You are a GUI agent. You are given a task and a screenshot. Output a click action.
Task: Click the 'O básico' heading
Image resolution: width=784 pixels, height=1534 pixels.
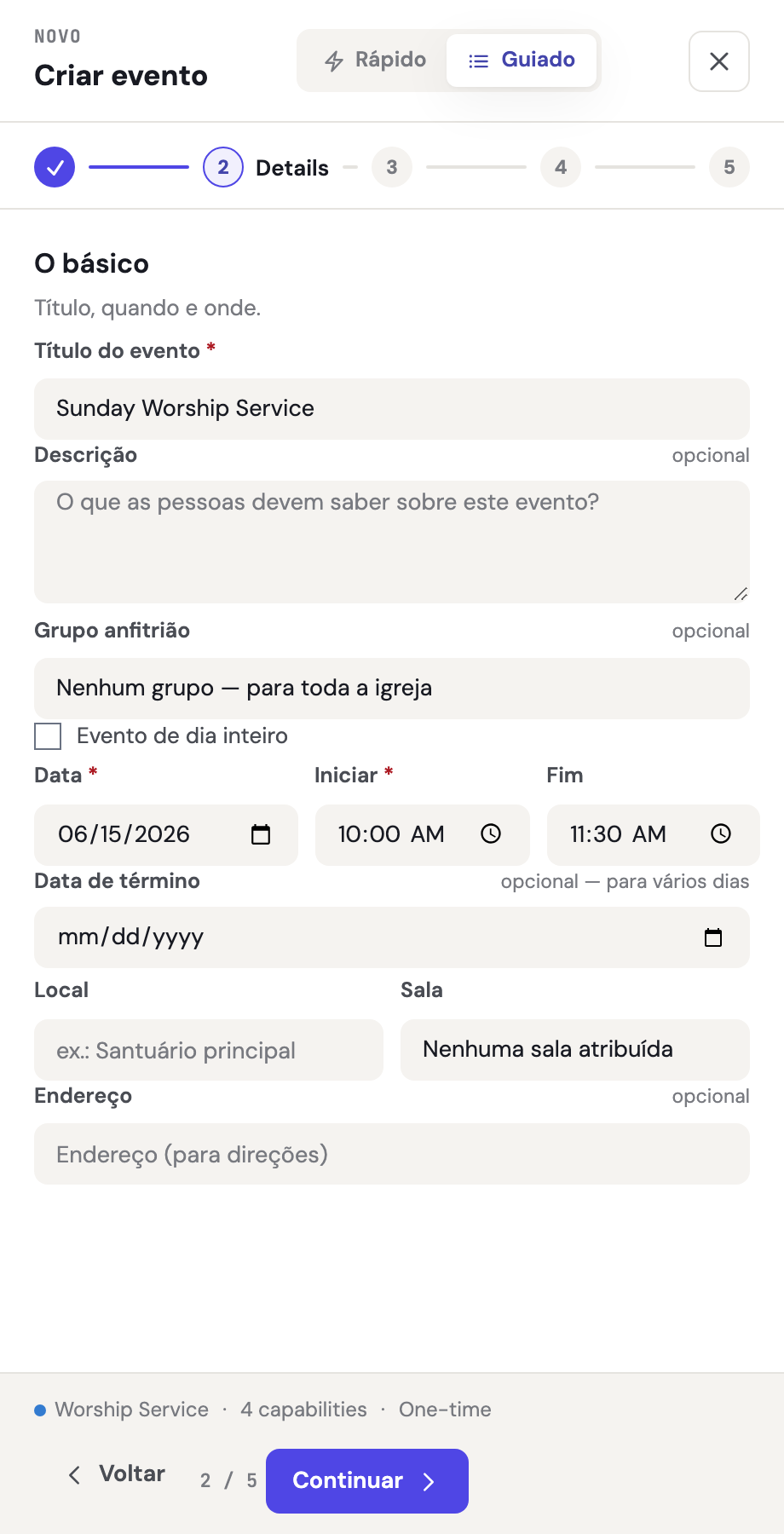click(92, 264)
